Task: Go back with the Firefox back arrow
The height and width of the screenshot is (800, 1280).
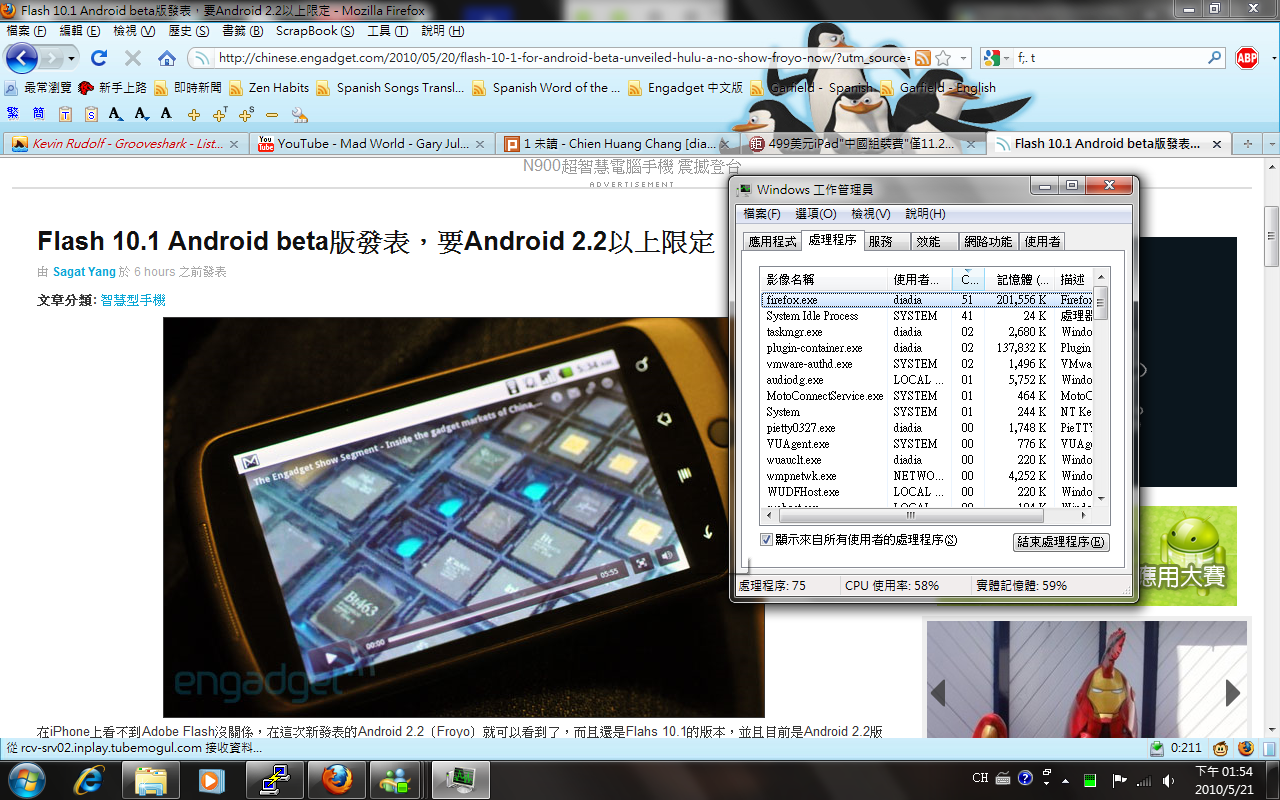Action: [22, 58]
